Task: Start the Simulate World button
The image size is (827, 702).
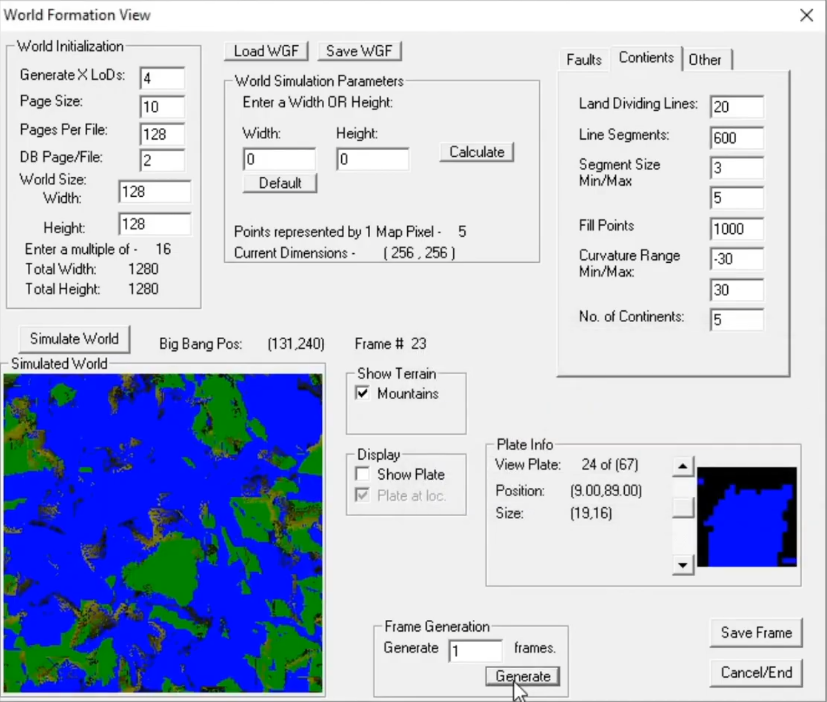Action: tap(74, 338)
